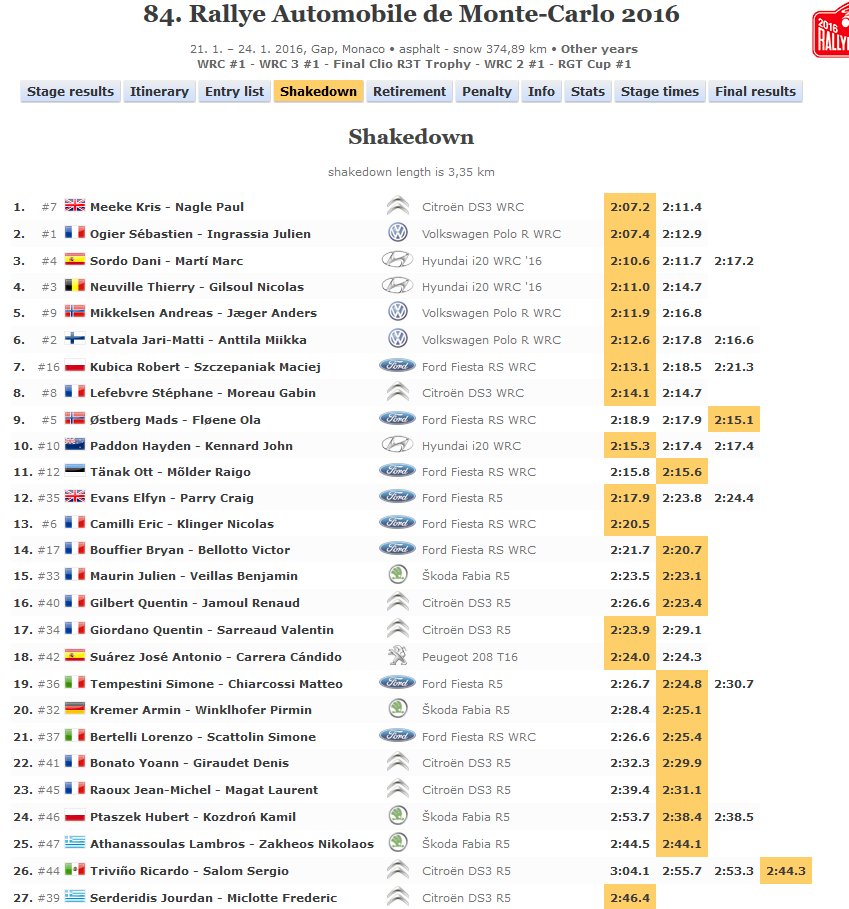Click the British flag beside Meeke Kris
This screenshot has height=909, width=849.
point(75,205)
